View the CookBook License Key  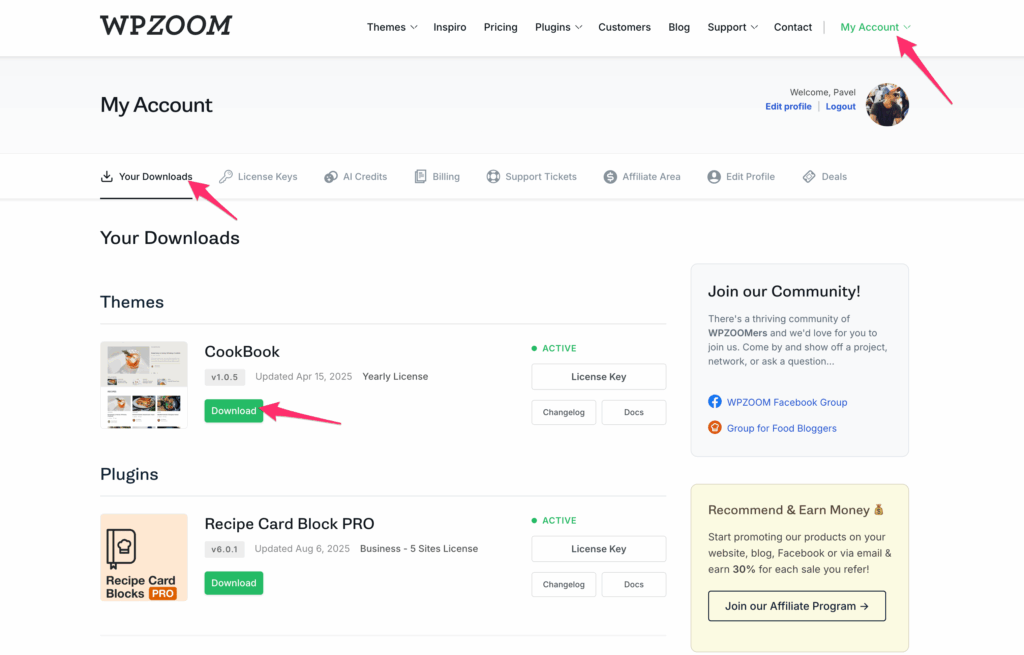598,377
